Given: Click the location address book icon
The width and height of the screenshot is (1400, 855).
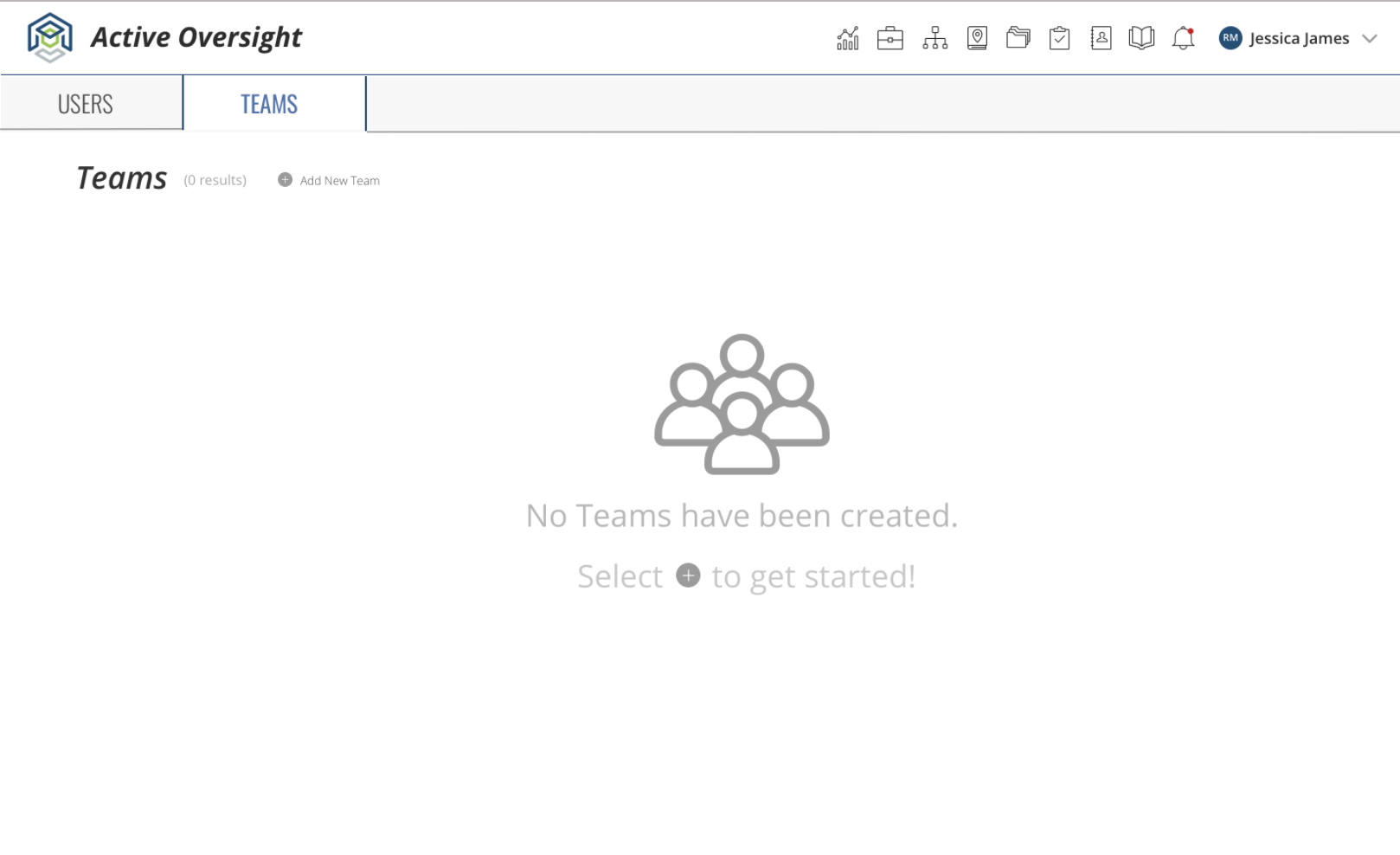Looking at the screenshot, I should tap(976, 37).
